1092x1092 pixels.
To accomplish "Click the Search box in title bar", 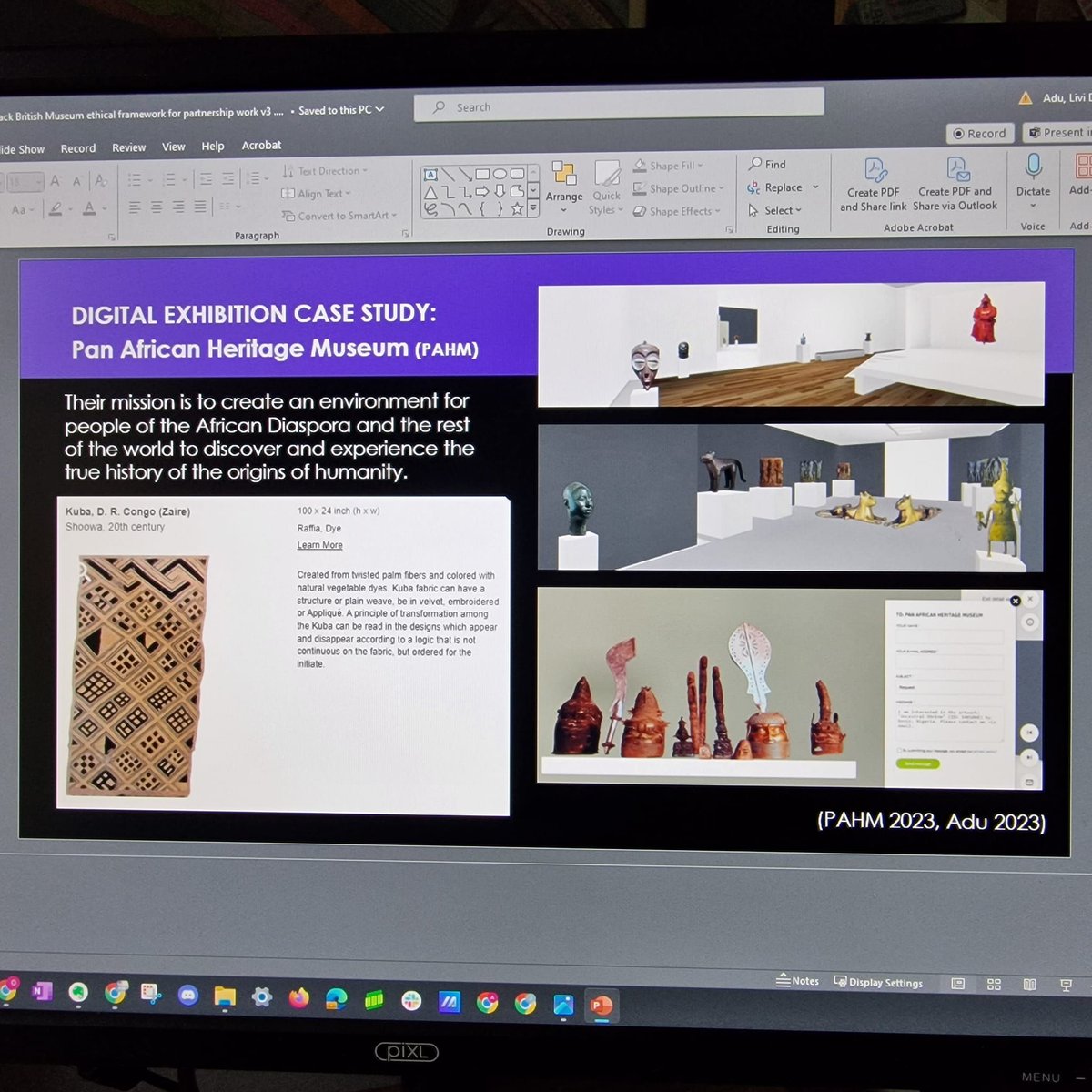I will (x=619, y=105).
